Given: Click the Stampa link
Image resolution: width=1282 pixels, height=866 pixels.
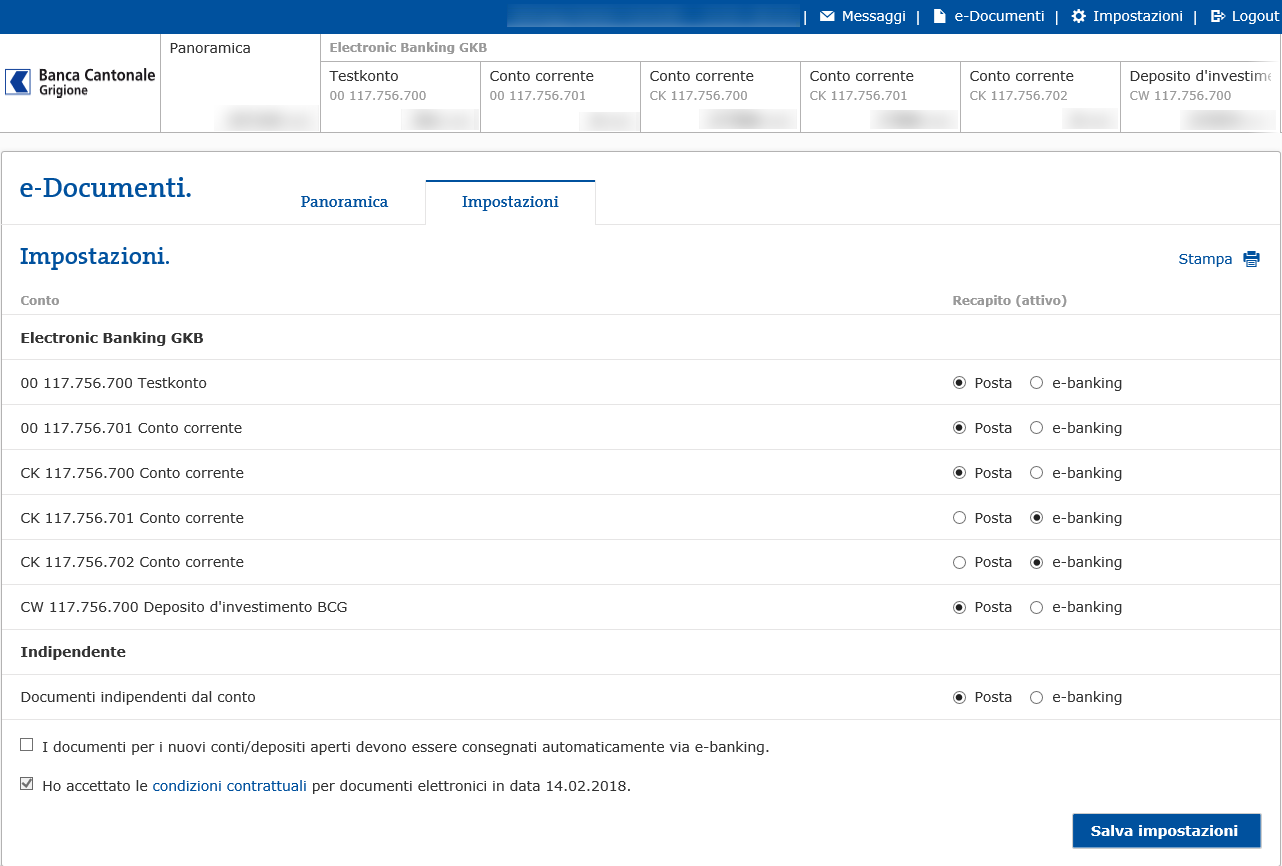Looking at the screenshot, I should point(1205,259).
